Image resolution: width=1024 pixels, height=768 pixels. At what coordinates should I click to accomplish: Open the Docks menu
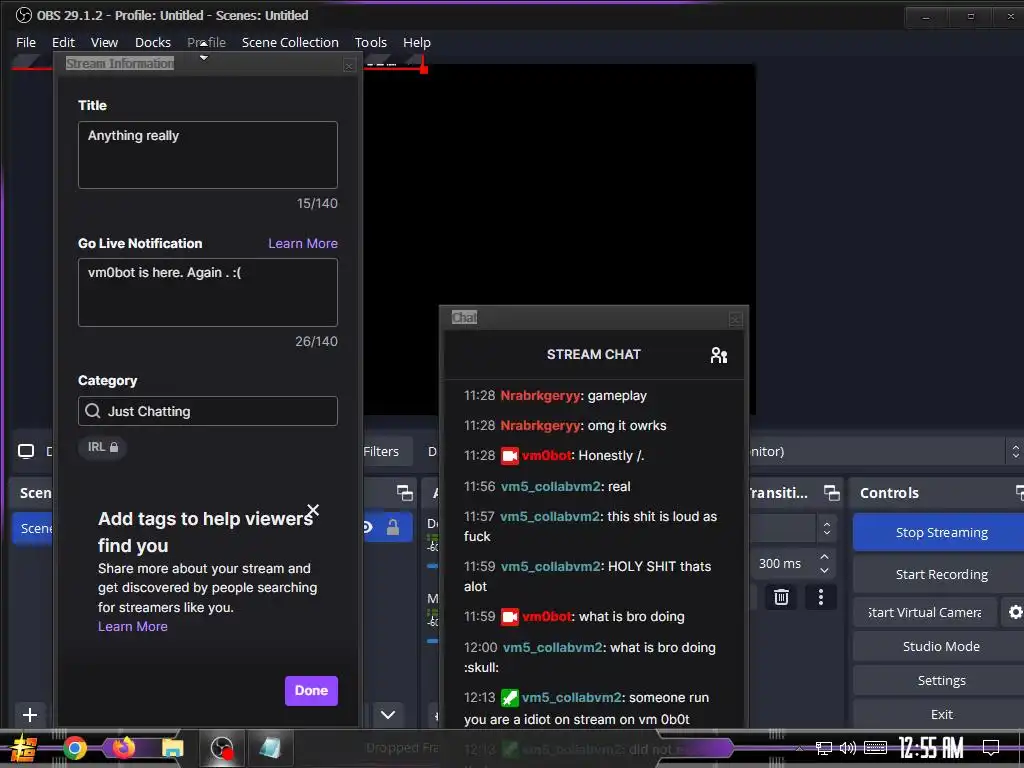(153, 42)
